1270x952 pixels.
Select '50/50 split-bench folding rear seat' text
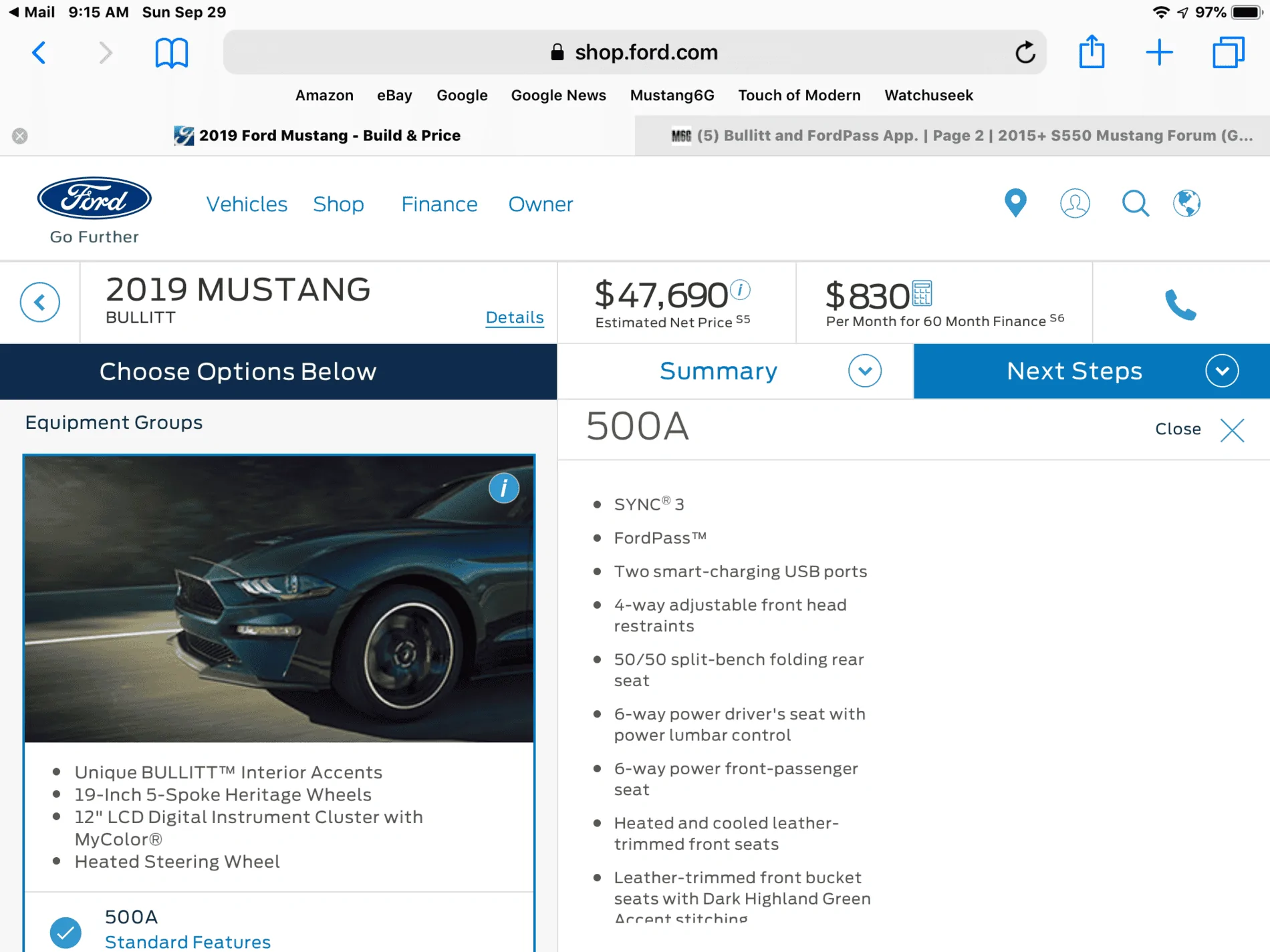[739, 670]
